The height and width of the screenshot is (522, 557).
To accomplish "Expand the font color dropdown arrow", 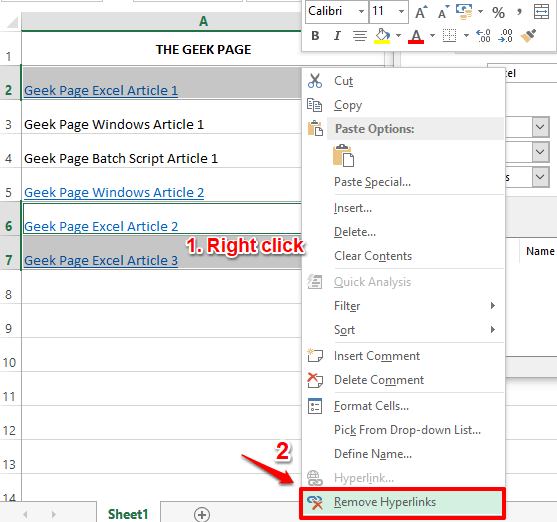I will (x=432, y=36).
